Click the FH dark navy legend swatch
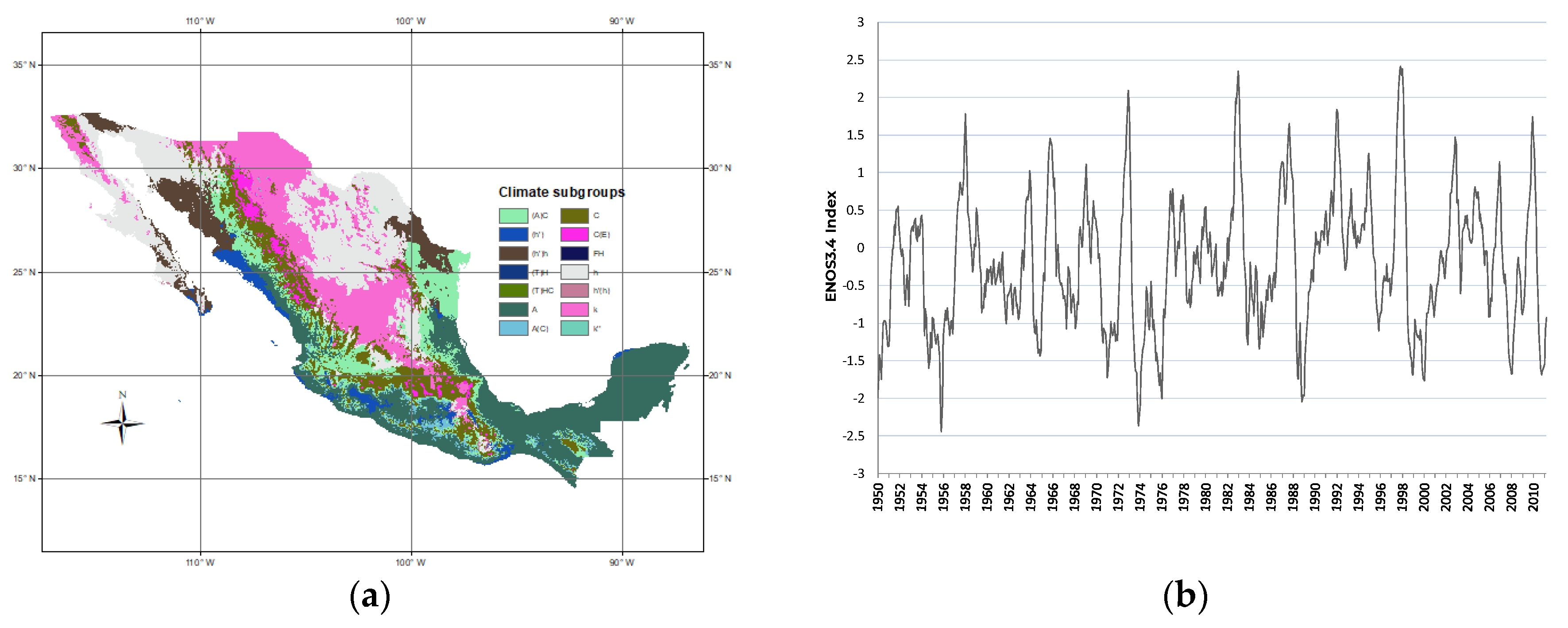Image resolution: width=1568 pixels, height=628 pixels. tap(574, 254)
